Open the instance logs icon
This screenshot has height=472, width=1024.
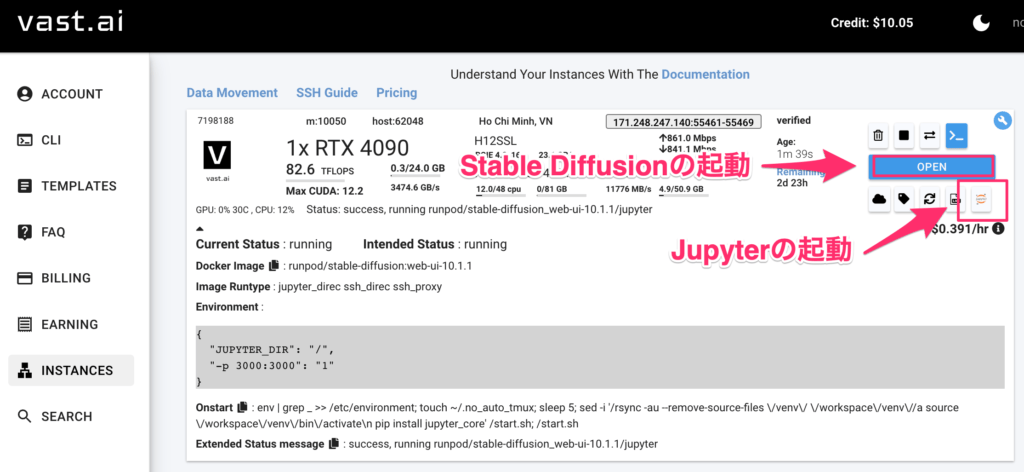tap(956, 200)
